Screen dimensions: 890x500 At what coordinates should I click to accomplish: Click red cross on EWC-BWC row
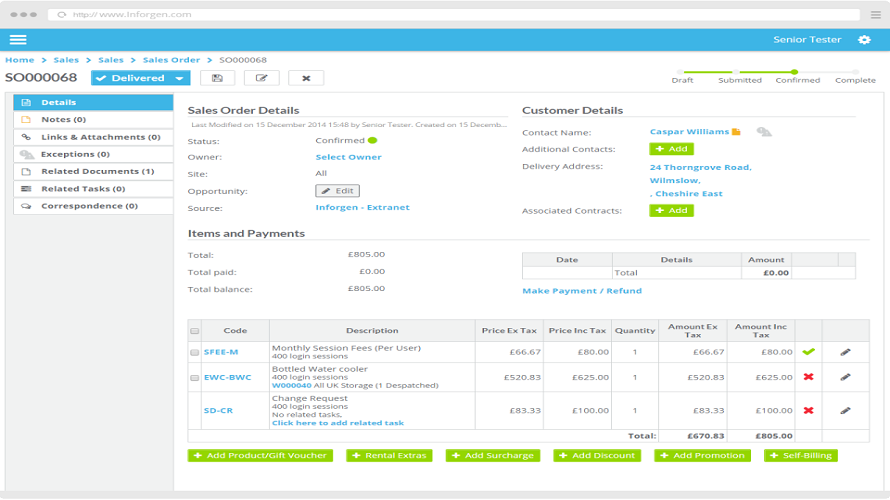pyautogui.click(x=809, y=377)
